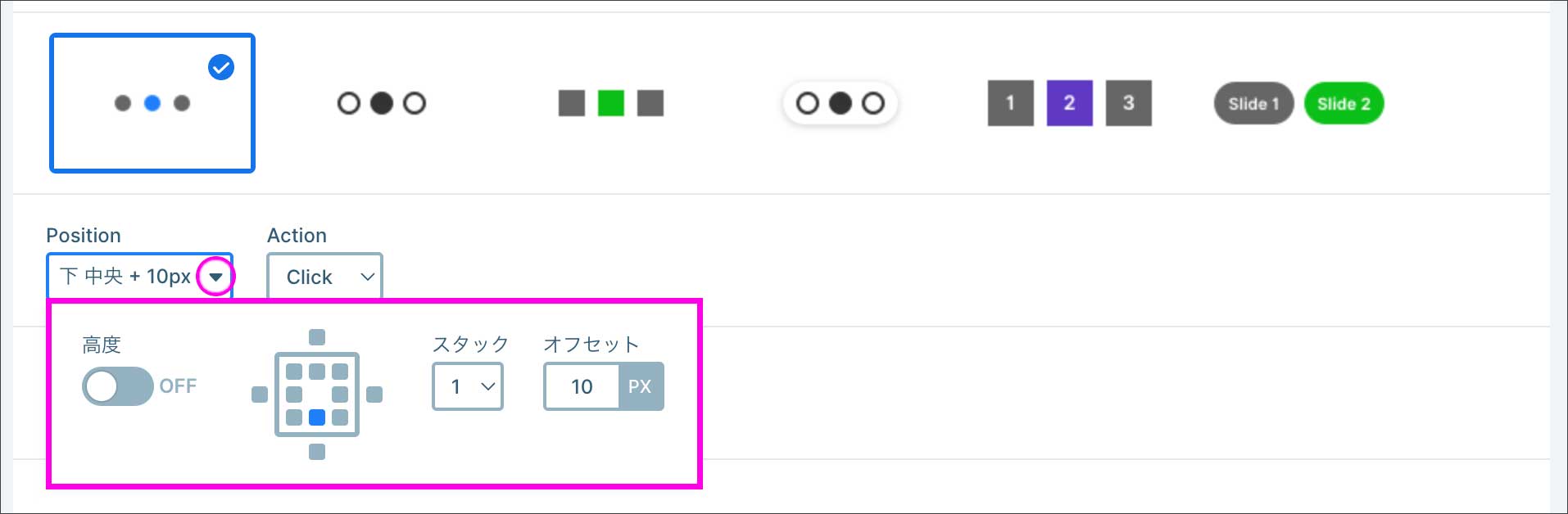Pick the green square bullet style
Viewport: 1568px width, 514px height.
click(x=611, y=103)
